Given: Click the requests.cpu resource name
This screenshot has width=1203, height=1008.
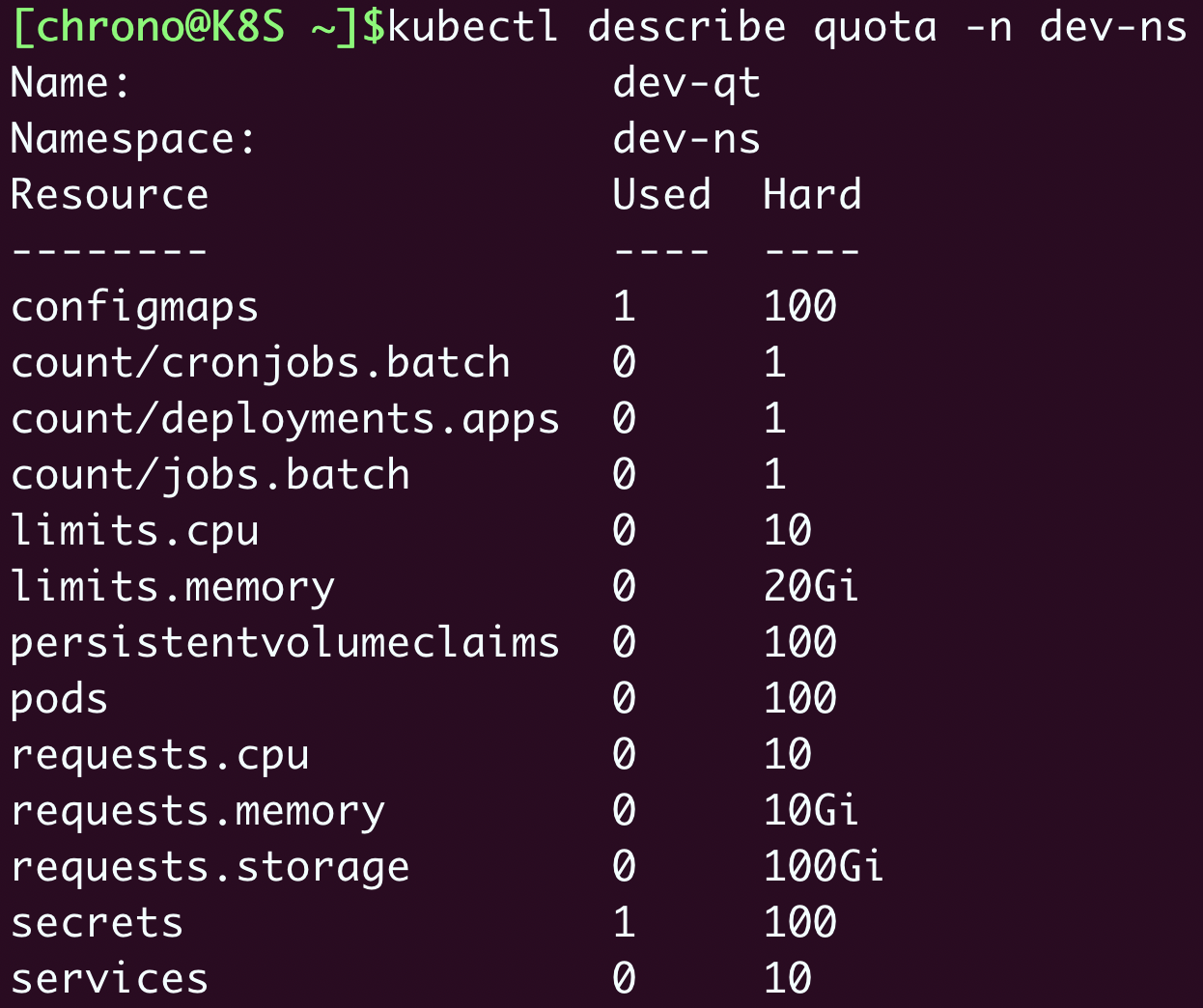Looking at the screenshot, I should (159, 755).
